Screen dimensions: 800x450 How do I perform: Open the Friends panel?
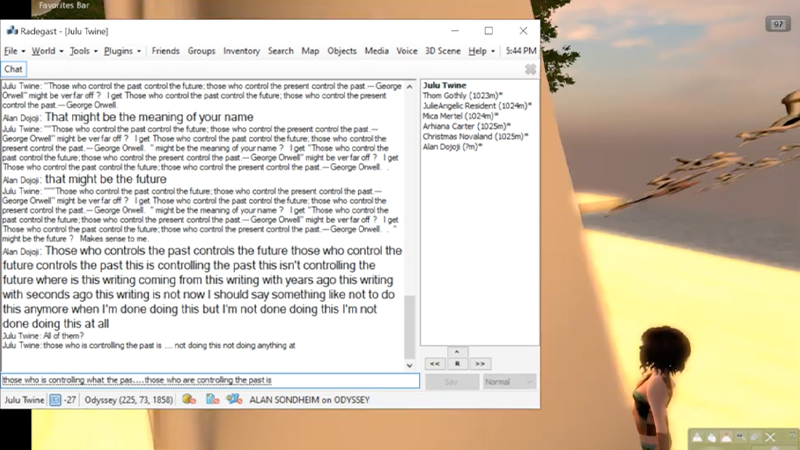[165, 51]
